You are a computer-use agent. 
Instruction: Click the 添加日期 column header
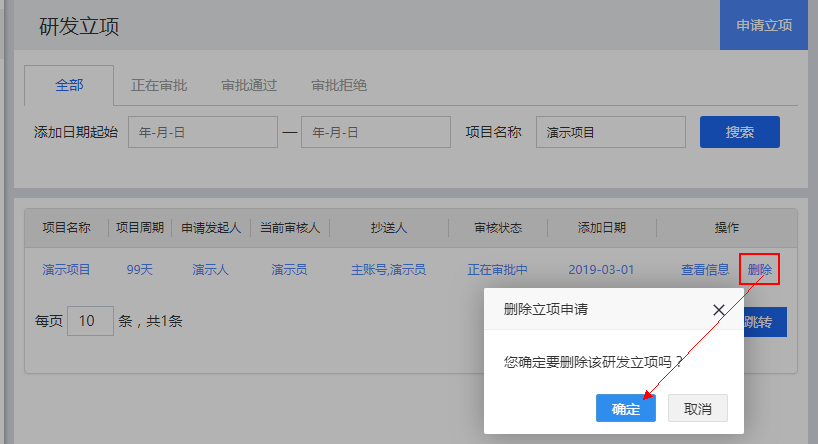click(602, 227)
